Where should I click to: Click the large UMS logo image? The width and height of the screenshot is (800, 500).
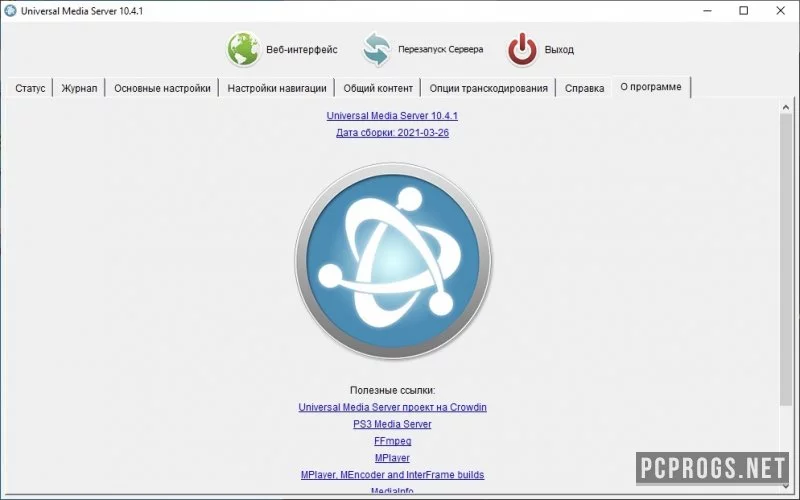(392, 261)
